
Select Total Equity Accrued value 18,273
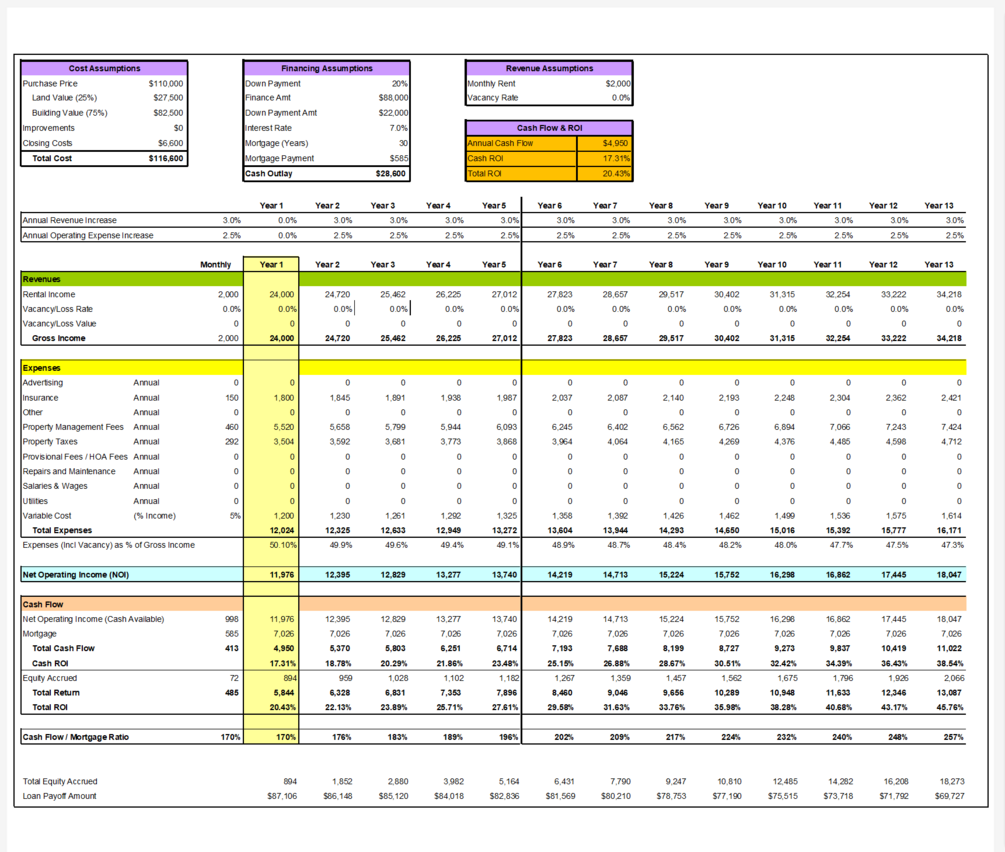(x=952, y=781)
